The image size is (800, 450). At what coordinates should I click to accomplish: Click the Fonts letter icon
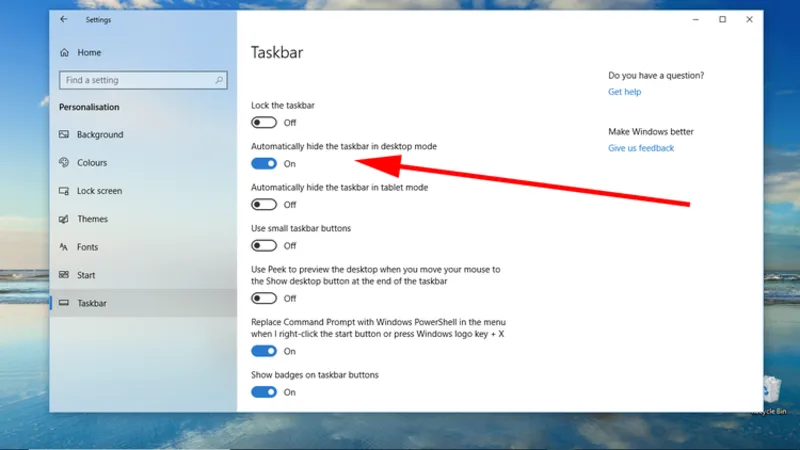(x=64, y=247)
